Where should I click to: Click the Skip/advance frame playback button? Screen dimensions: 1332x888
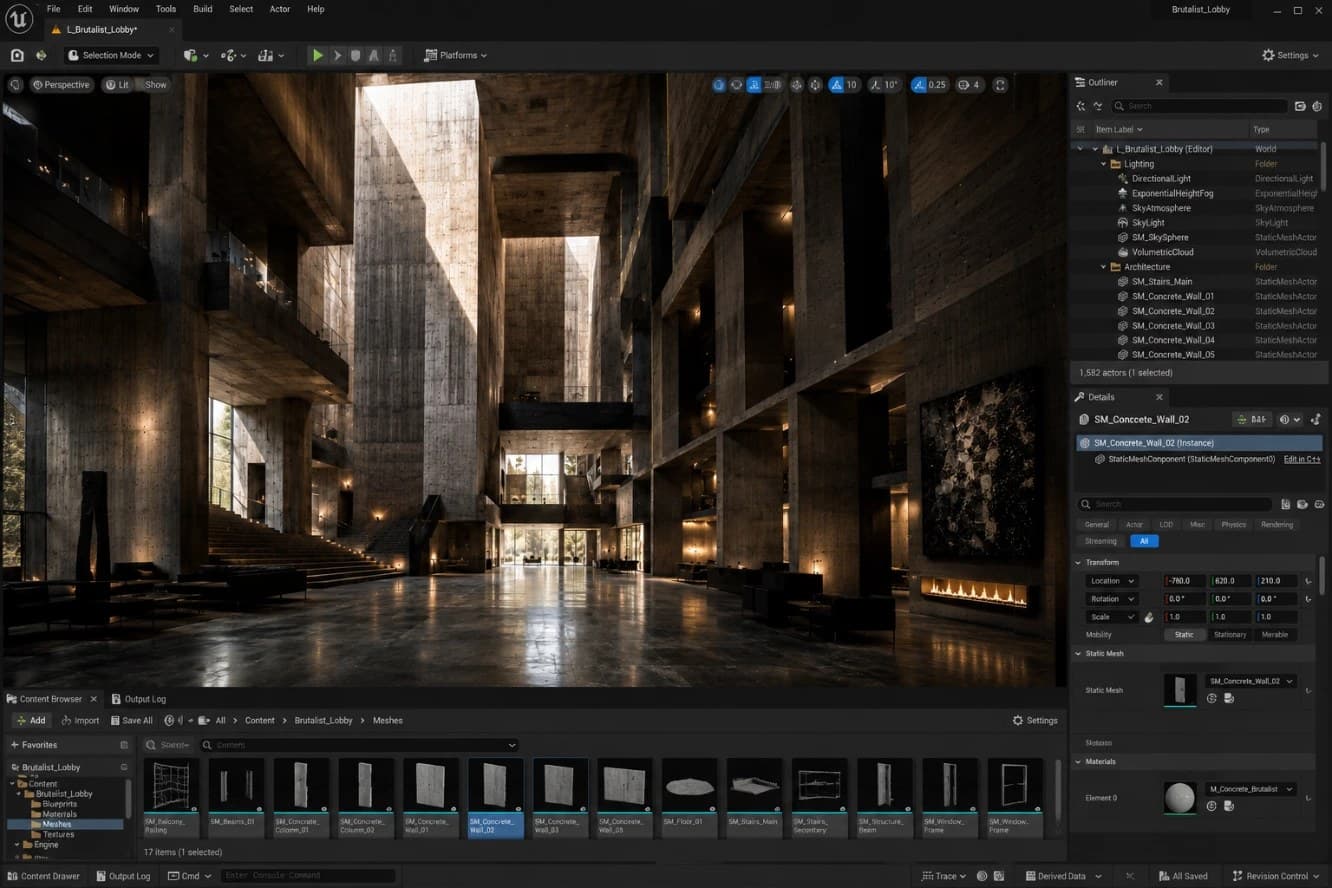(337, 55)
